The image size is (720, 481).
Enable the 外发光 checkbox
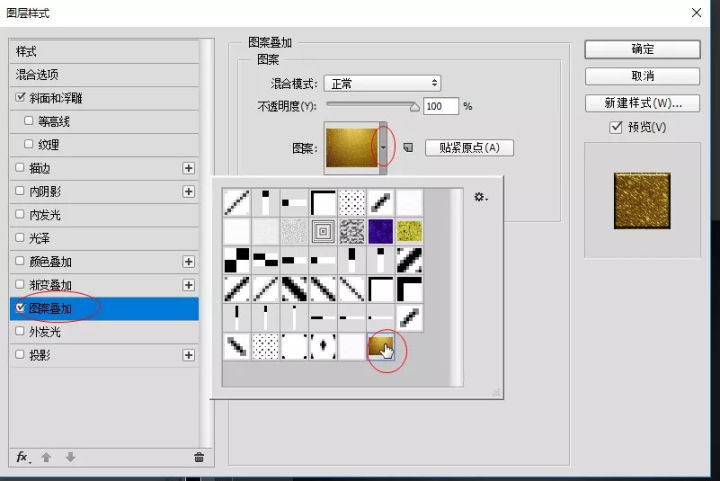click(22, 332)
